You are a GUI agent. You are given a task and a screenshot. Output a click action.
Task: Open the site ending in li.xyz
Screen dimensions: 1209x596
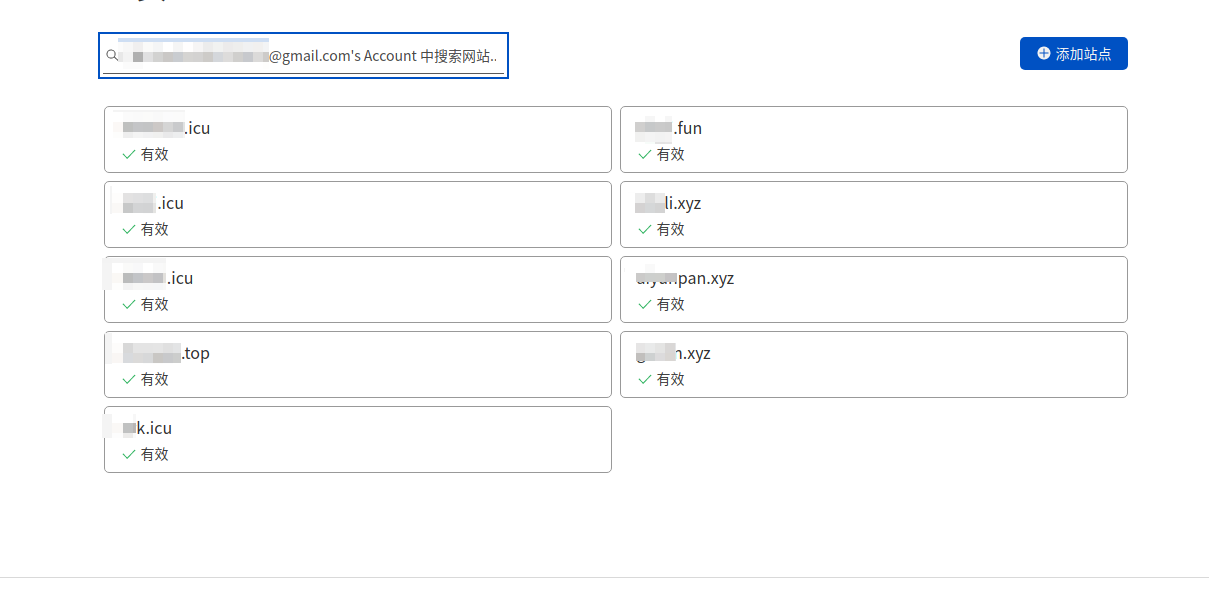(873, 214)
